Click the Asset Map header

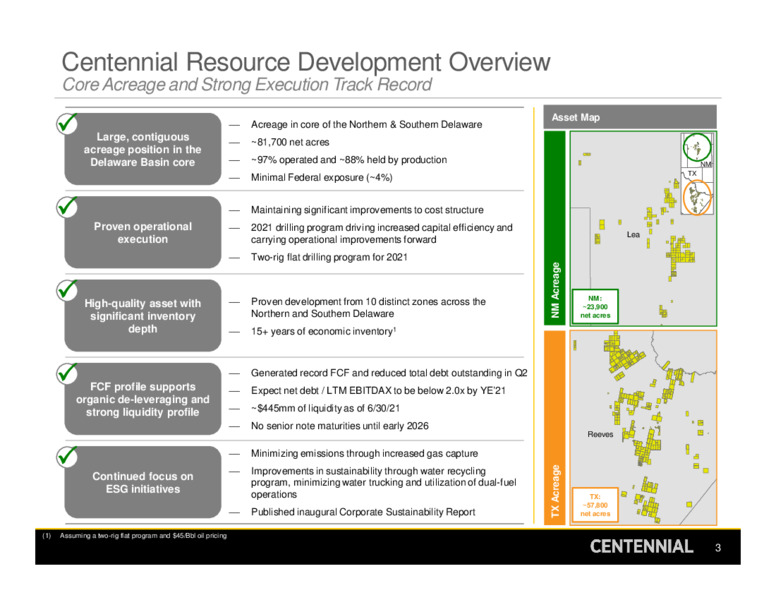[630, 117]
